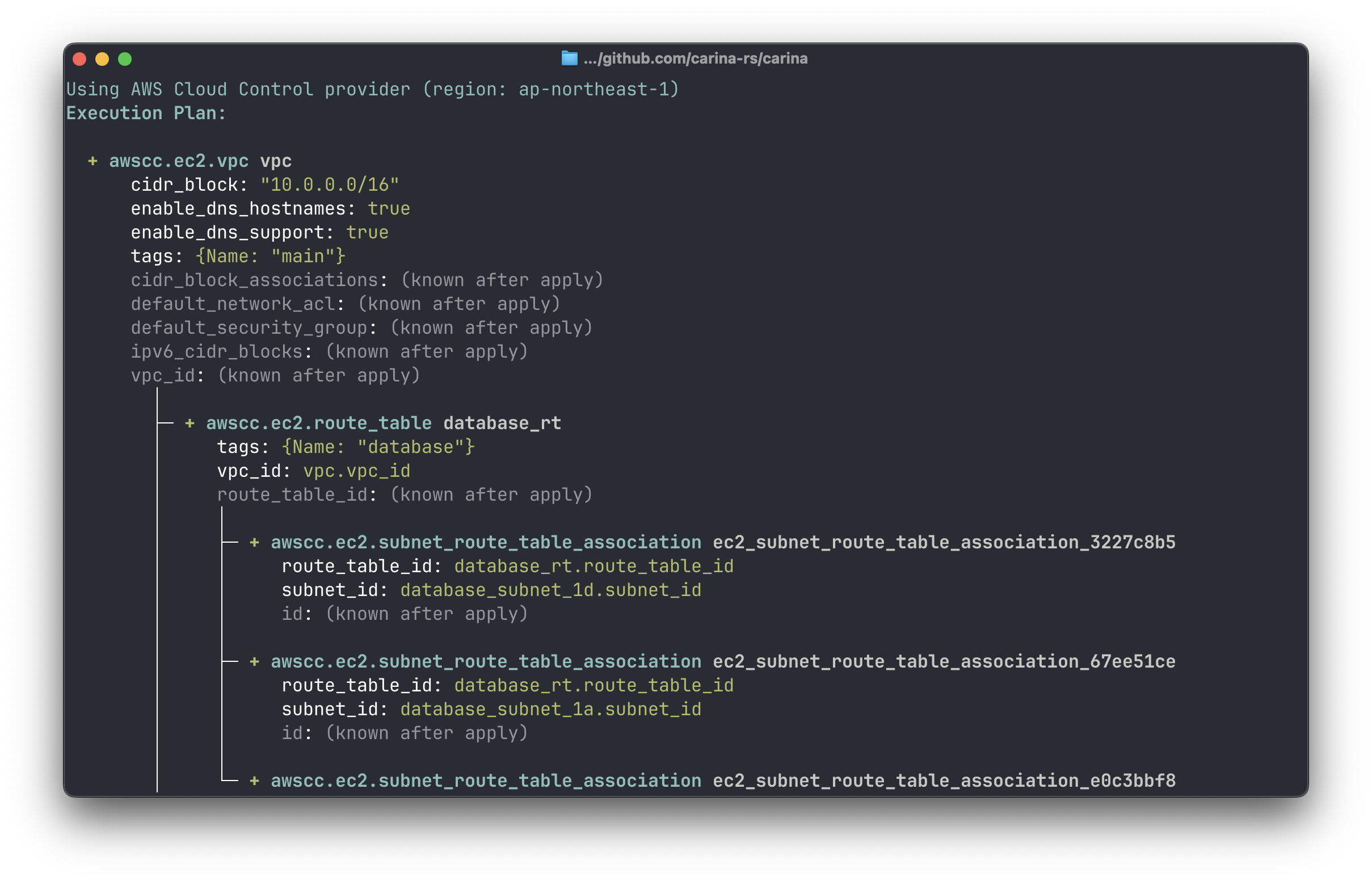Click the vpc.vpc_id reference value
Image resolution: width=1372 pixels, height=881 pixels.
(356, 471)
